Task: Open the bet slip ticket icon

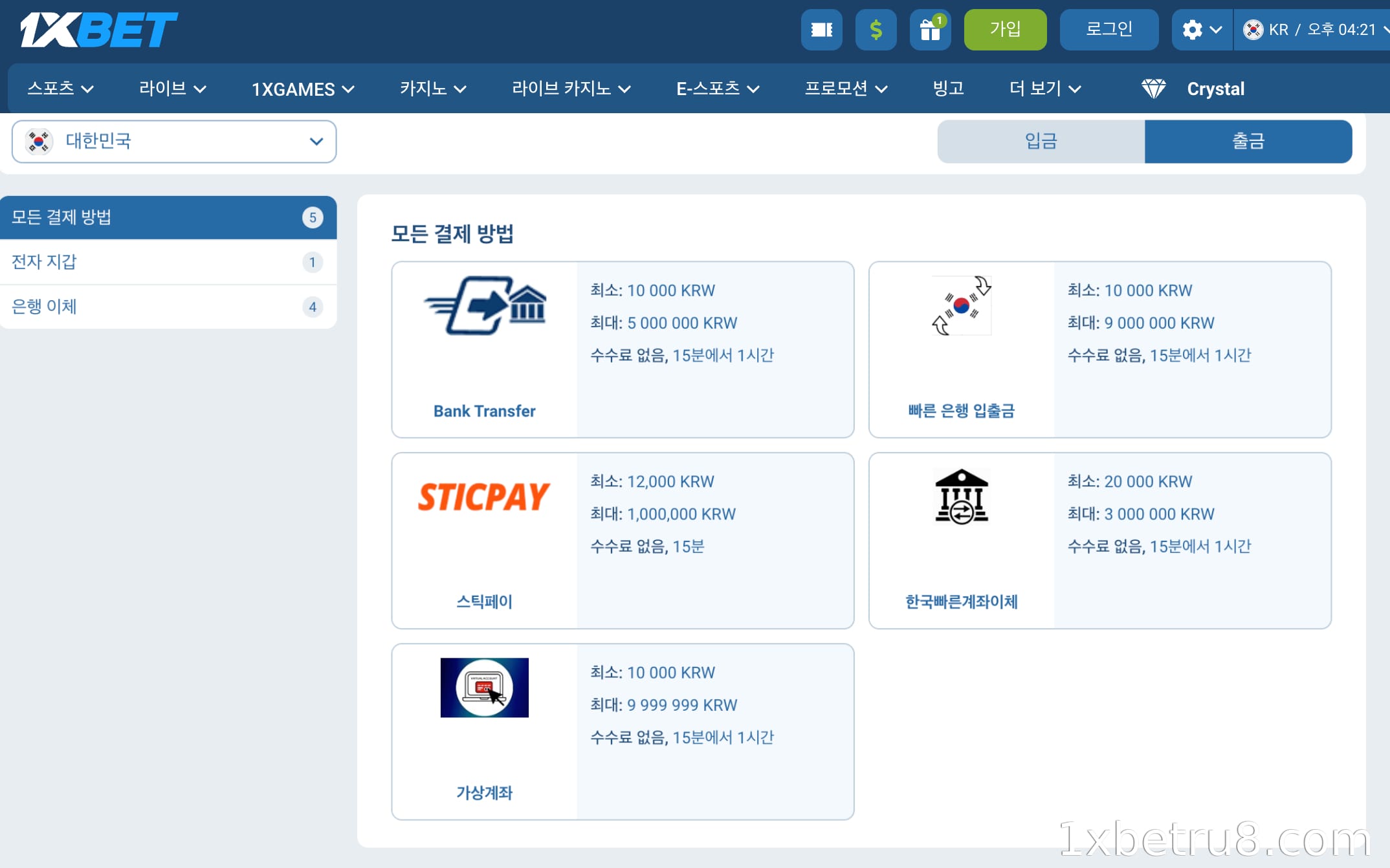Action: point(822,30)
